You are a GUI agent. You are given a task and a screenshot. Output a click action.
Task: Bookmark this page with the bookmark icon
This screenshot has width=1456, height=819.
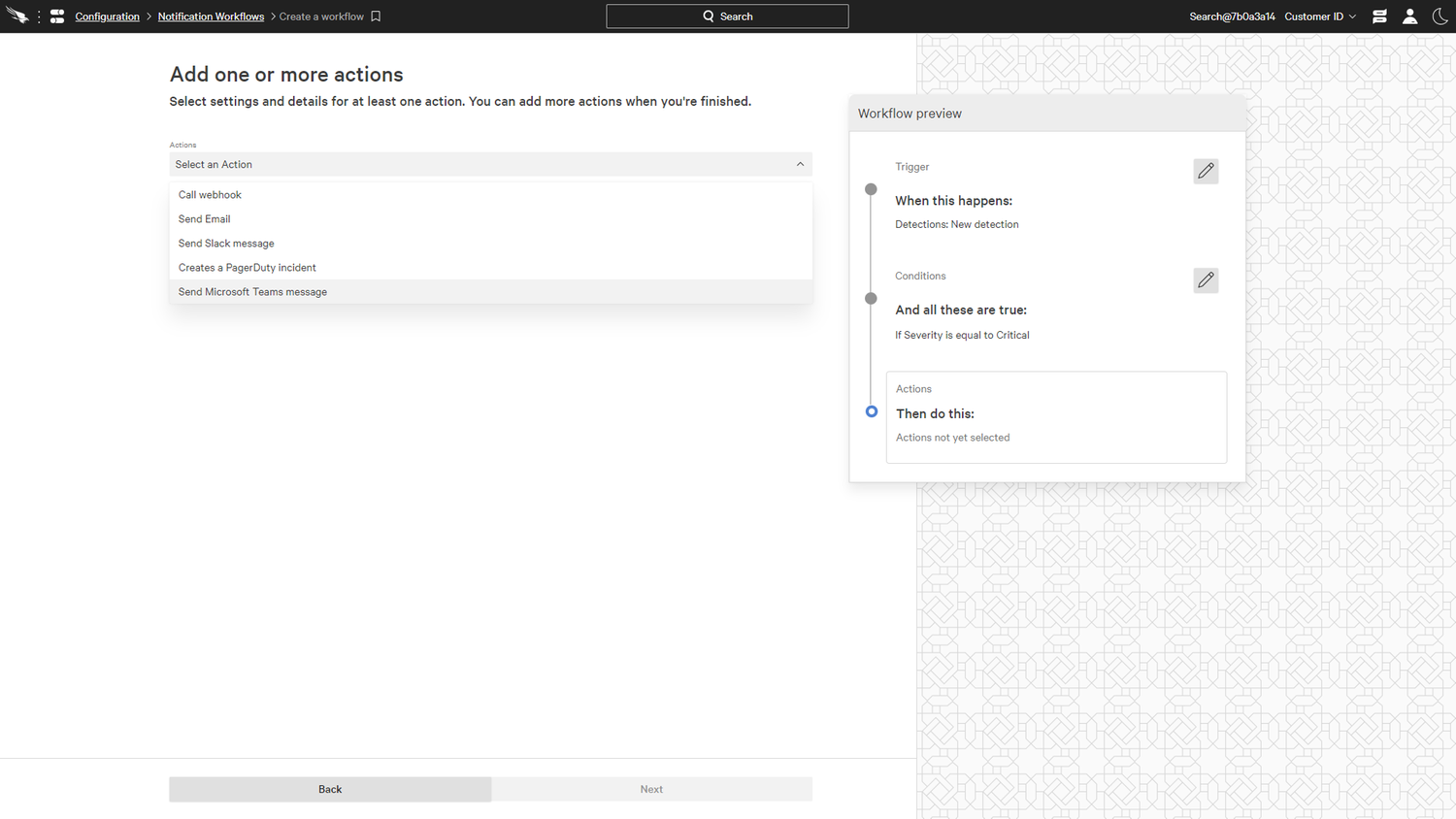pyautogui.click(x=376, y=16)
